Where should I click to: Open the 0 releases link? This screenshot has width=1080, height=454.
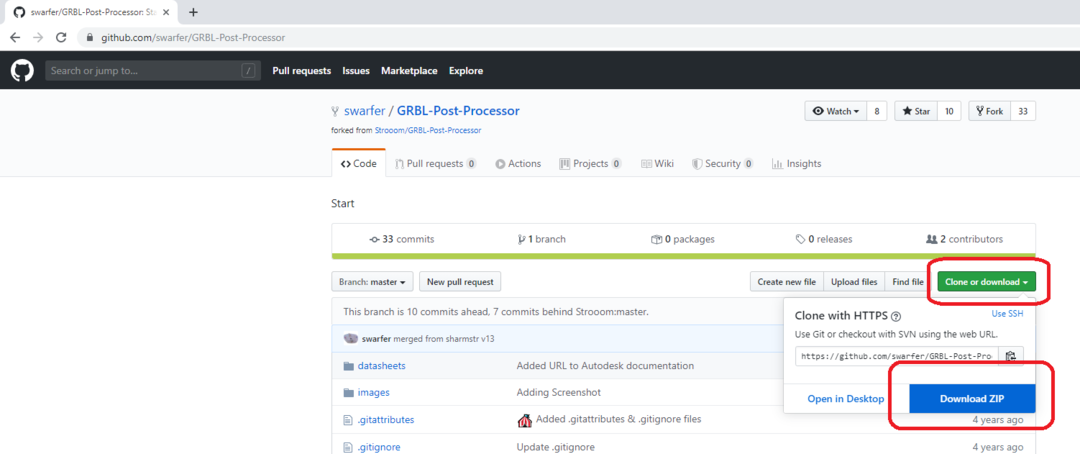click(823, 239)
